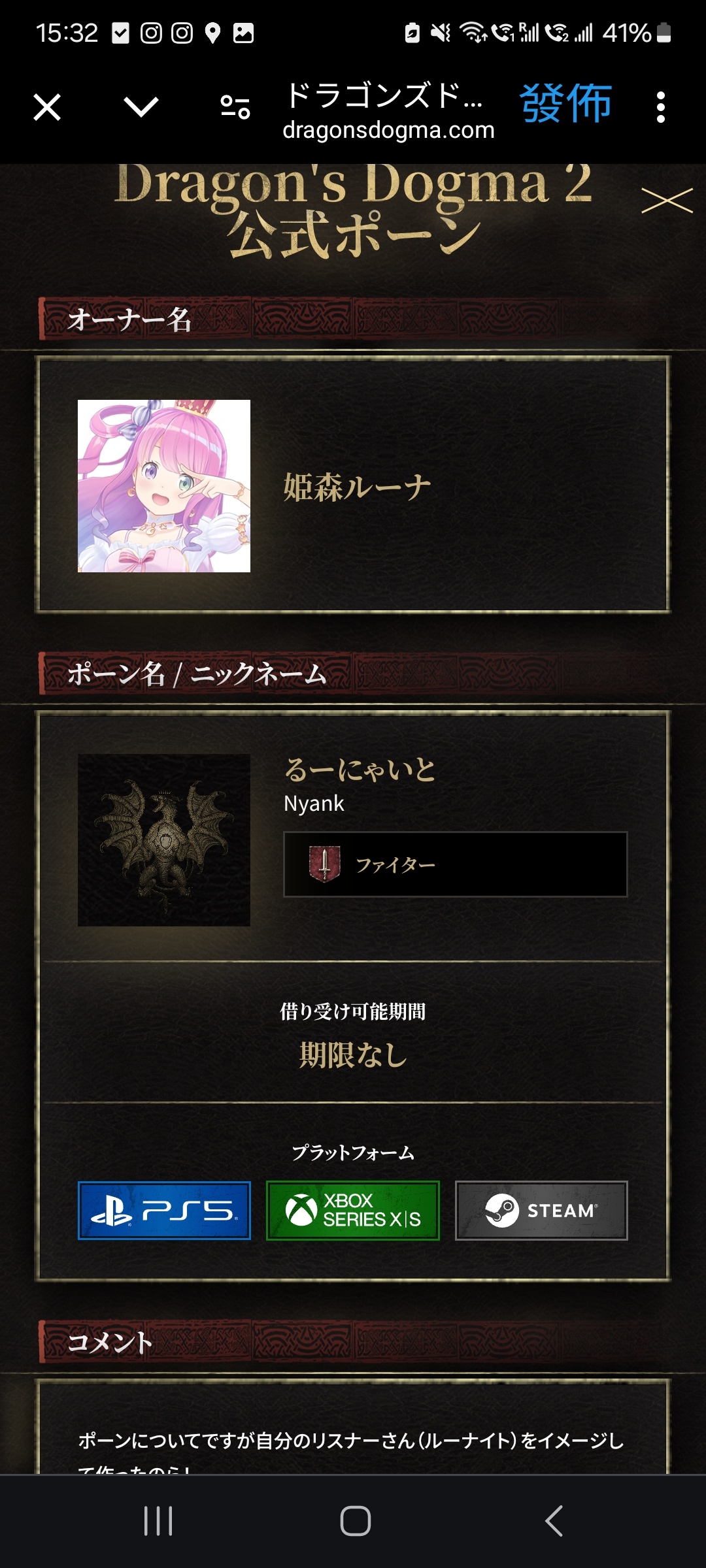Close the official pawn popup X
The width and height of the screenshot is (706, 1568).
[667, 201]
